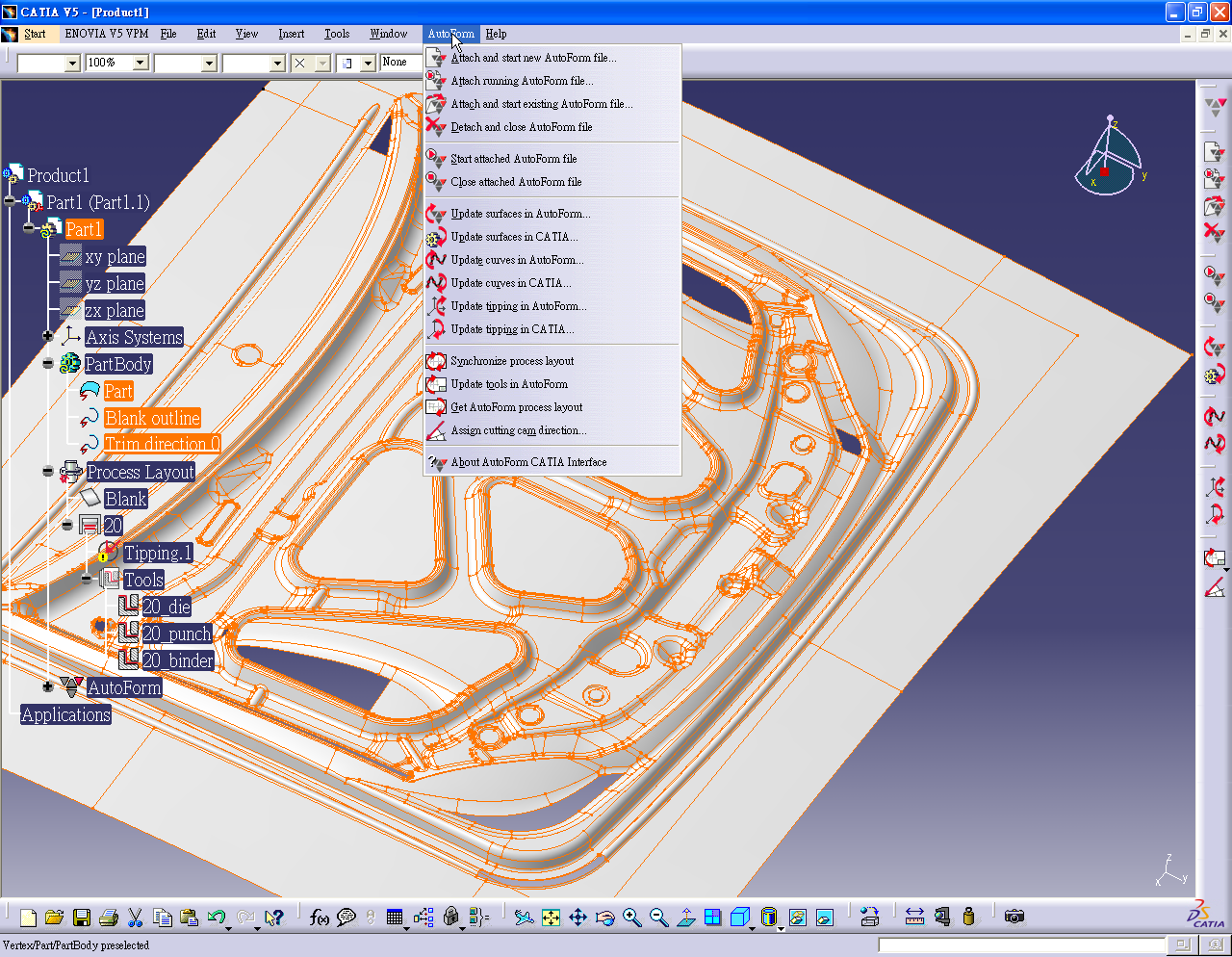Click the multi-view layout icon
The image size is (1232, 957).
[712, 918]
